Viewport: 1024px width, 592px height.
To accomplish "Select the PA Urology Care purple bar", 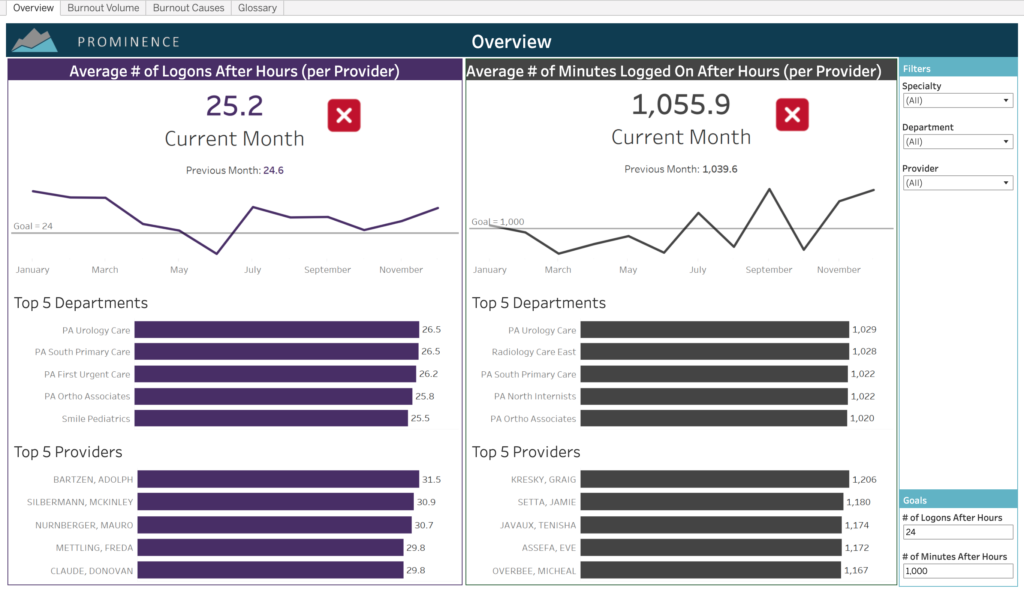I will (276, 330).
